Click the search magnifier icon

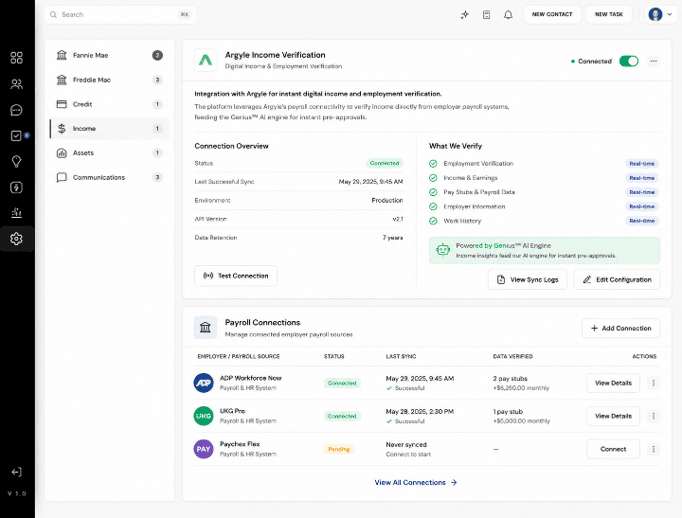click(x=53, y=15)
